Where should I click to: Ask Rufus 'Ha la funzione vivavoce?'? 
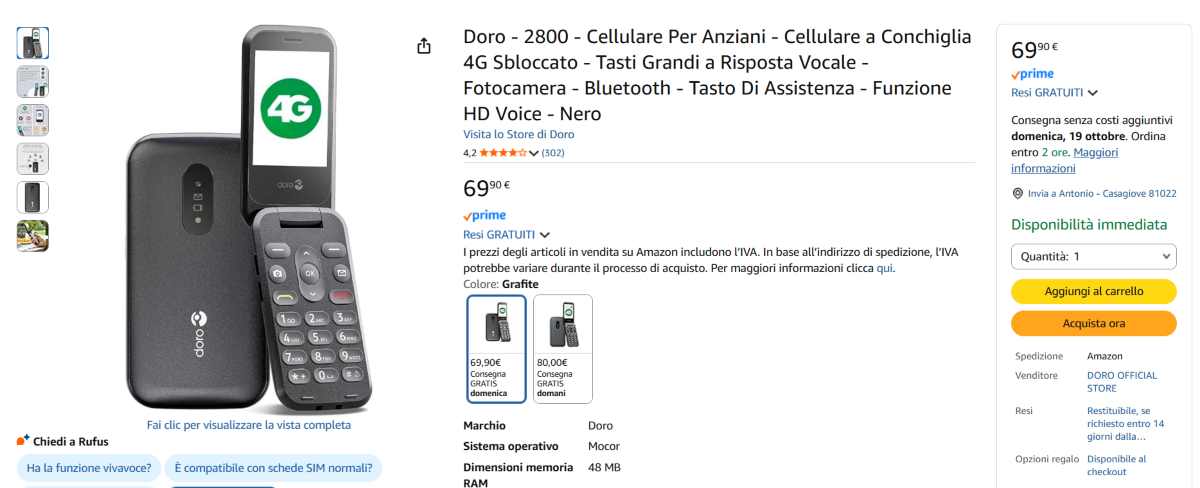coord(89,467)
